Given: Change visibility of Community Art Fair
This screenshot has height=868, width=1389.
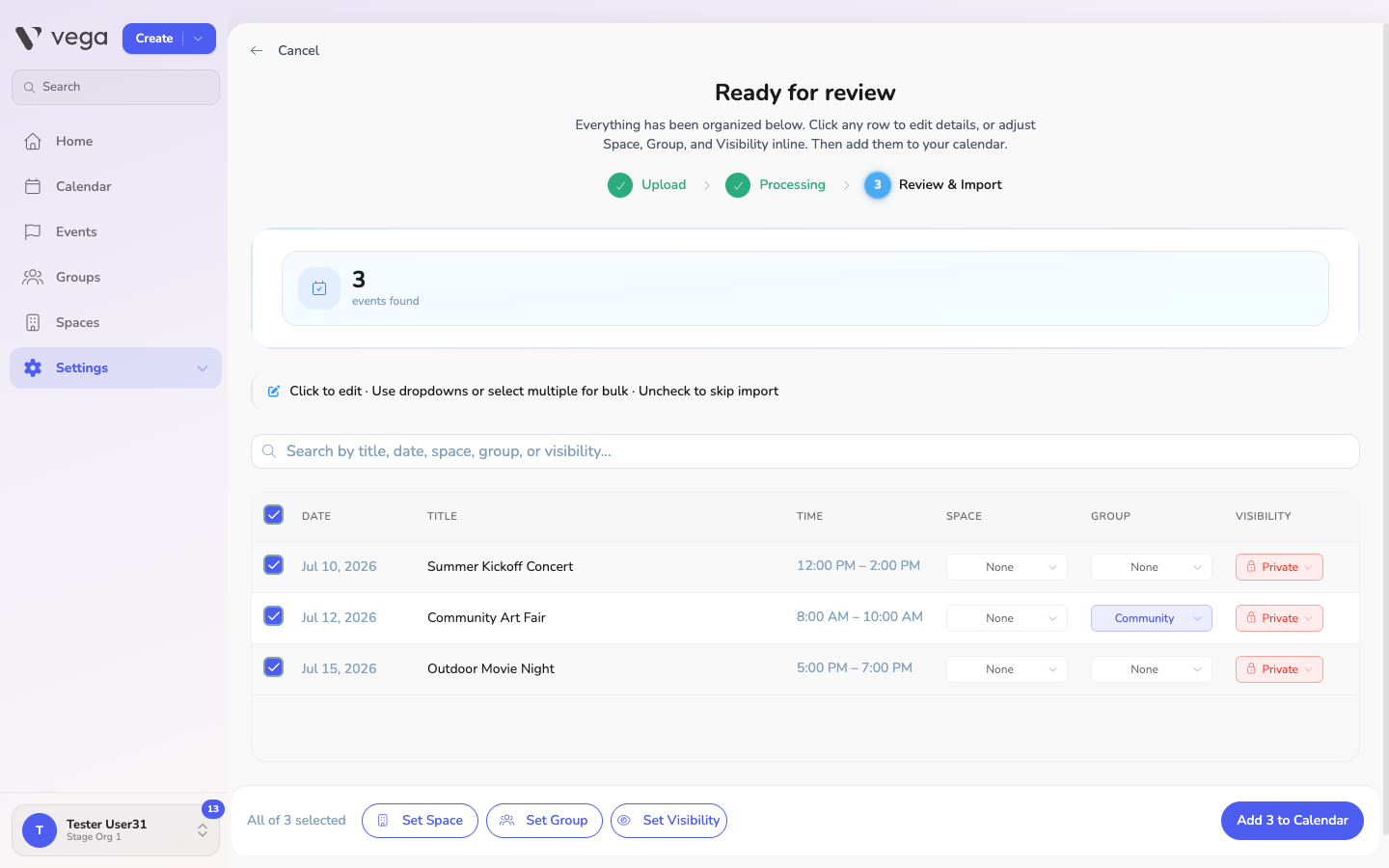Looking at the screenshot, I should tap(1279, 618).
